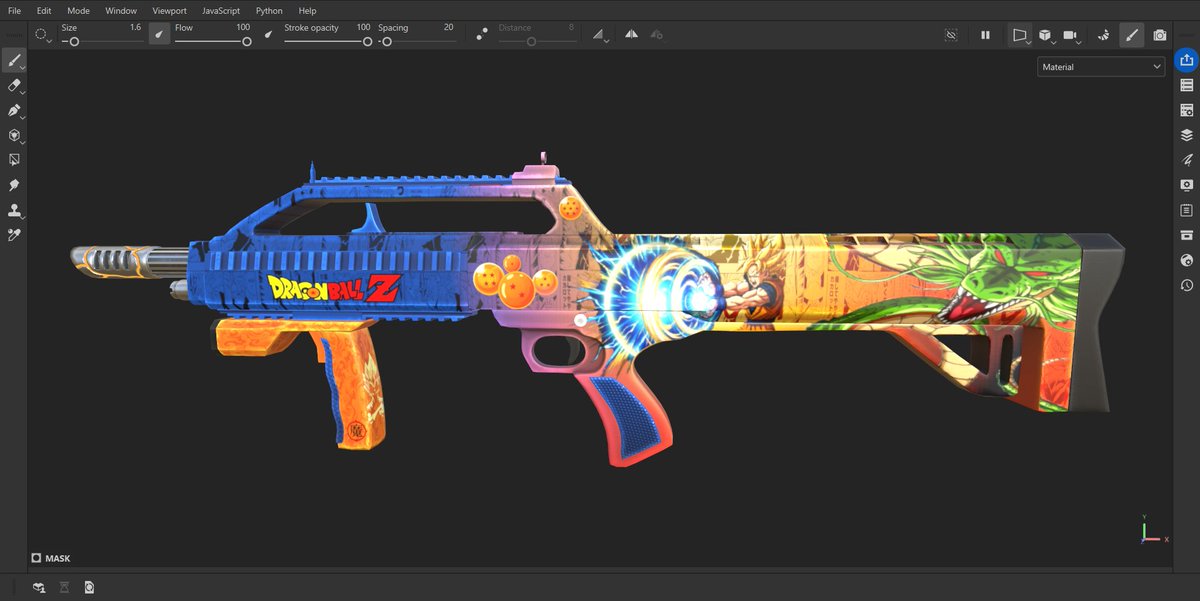
Task: Open Display Settings panel icon
Action: 1187,185
